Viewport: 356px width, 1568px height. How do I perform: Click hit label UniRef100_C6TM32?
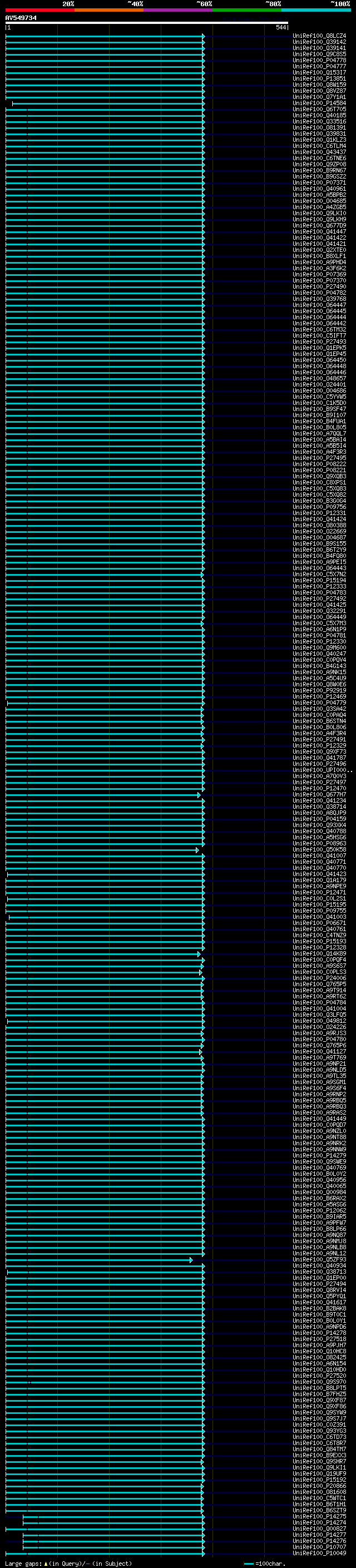(x=319, y=330)
